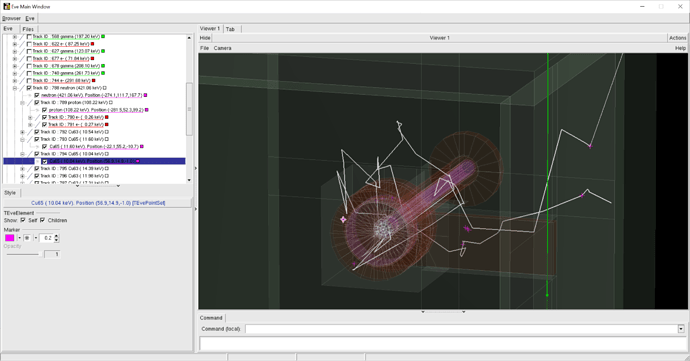Click the magenta square on the Cu65 11.60 keV Position row

click(x=142, y=147)
